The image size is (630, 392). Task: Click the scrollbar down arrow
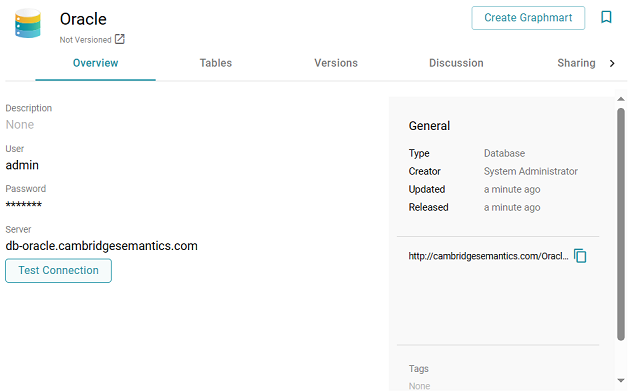[x=621, y=380]
